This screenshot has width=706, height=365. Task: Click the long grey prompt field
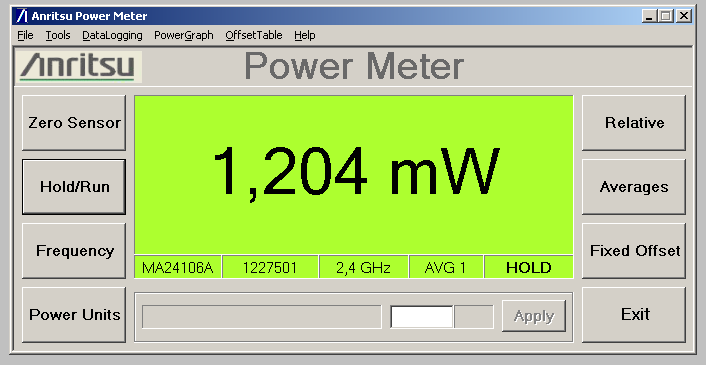pyautogui.click(x=262, y=317)
